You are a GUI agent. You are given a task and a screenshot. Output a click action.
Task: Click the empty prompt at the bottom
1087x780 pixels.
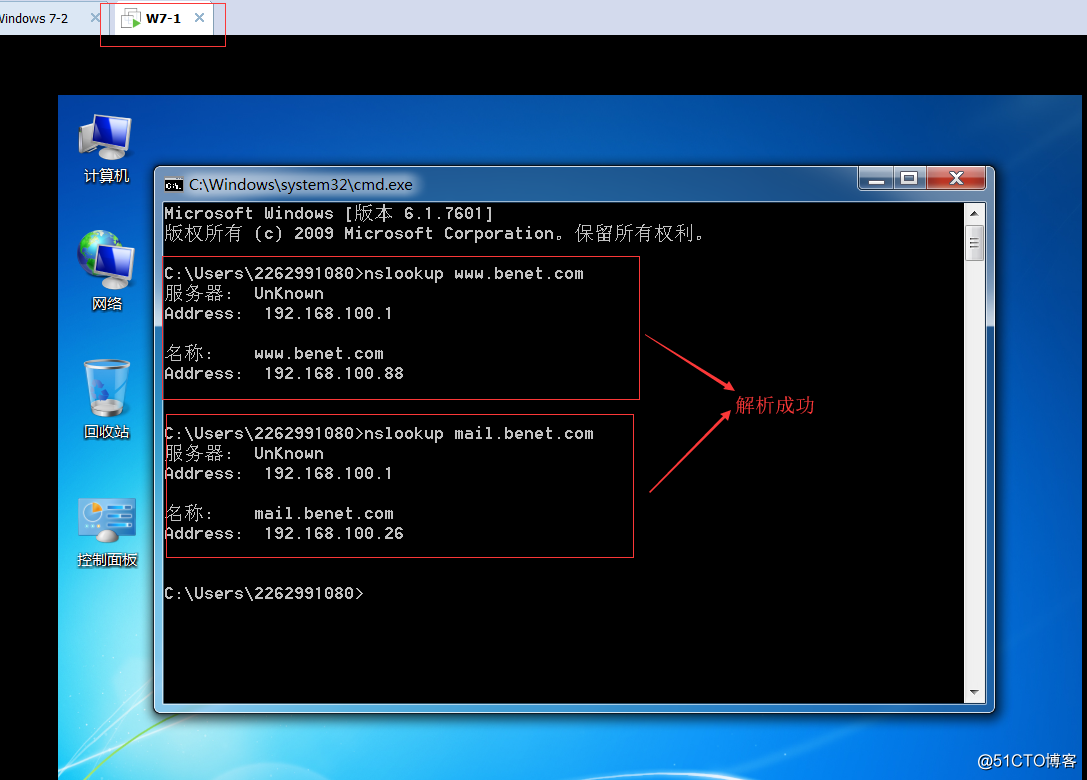[263, 593]
